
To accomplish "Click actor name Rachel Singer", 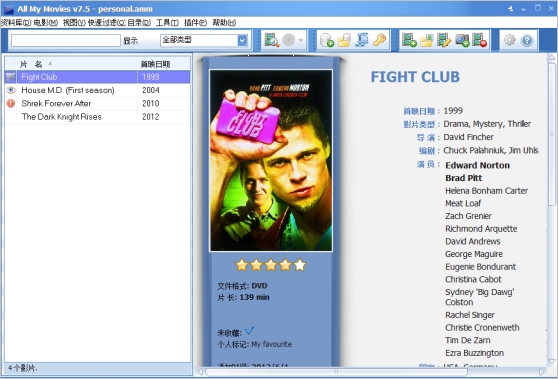I will click(470, 315).
